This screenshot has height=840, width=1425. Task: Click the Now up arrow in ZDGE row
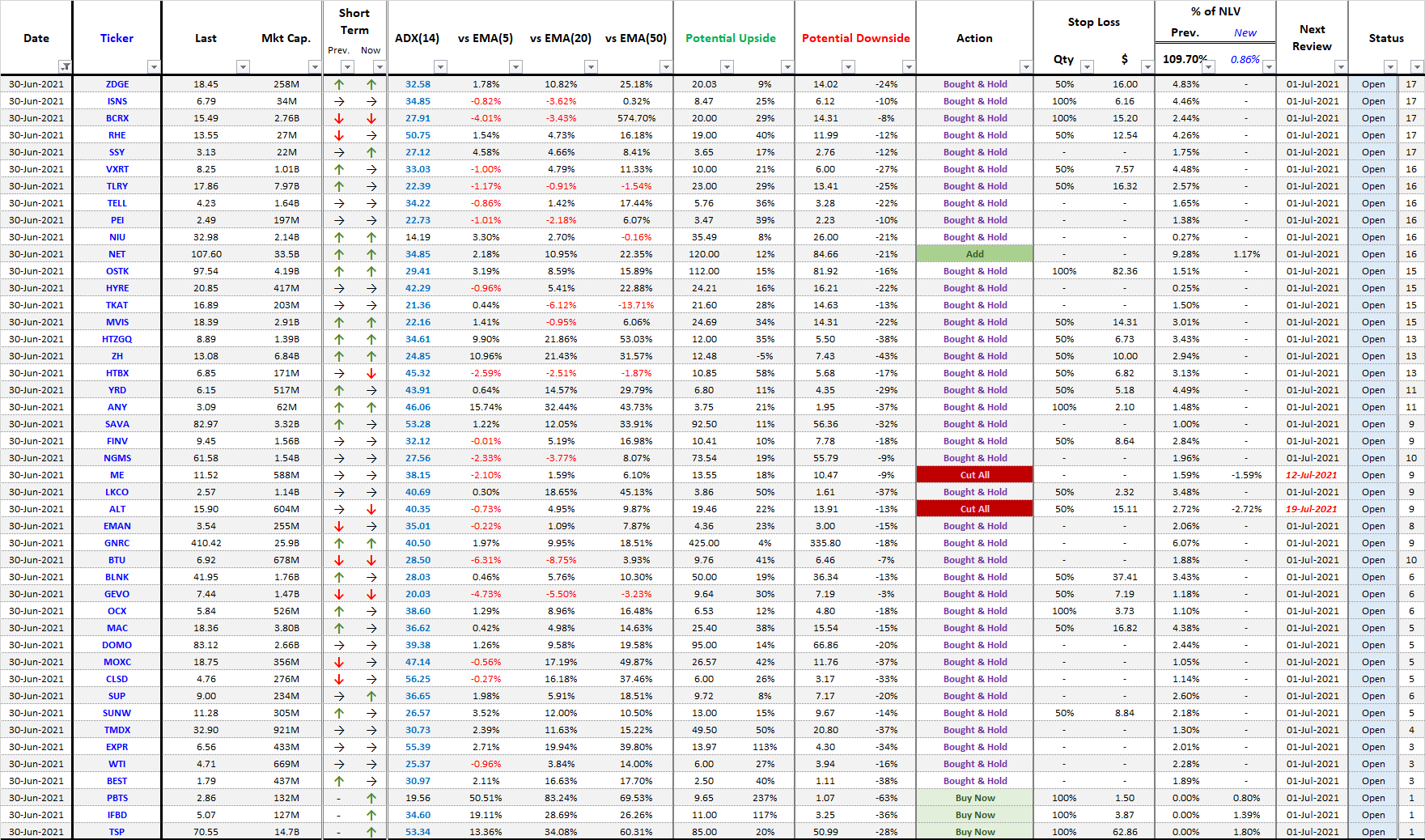pyautogui.click(x=371, y=84)
